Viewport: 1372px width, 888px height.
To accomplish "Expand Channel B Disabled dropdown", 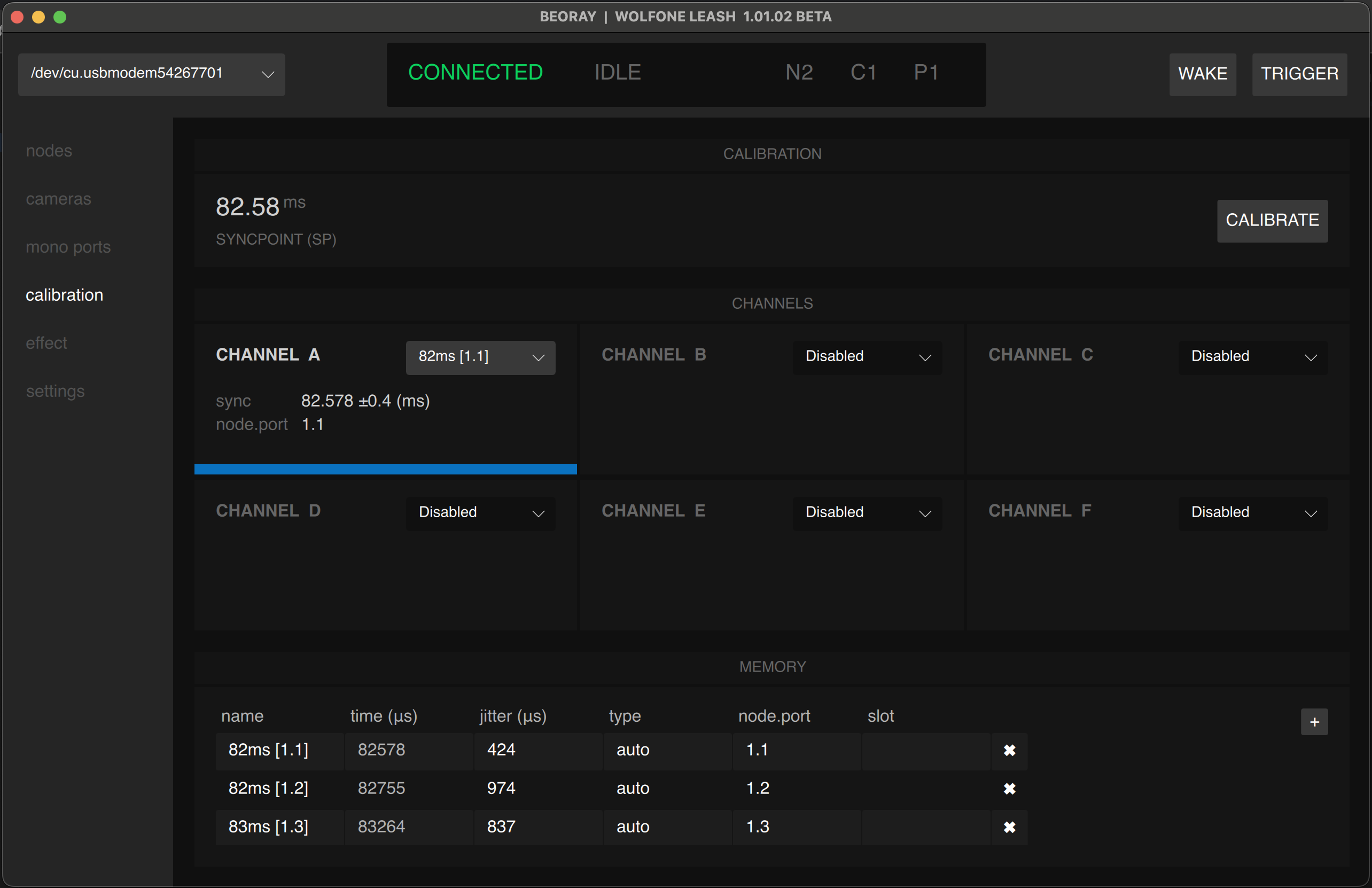I will pos(867,357).
